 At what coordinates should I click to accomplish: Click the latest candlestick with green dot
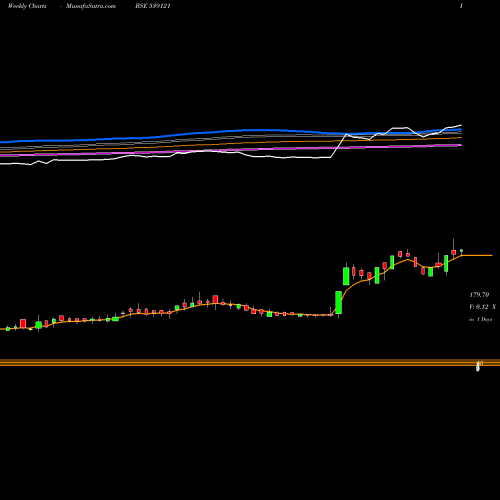pyautogui.click(x=461, y=252)
